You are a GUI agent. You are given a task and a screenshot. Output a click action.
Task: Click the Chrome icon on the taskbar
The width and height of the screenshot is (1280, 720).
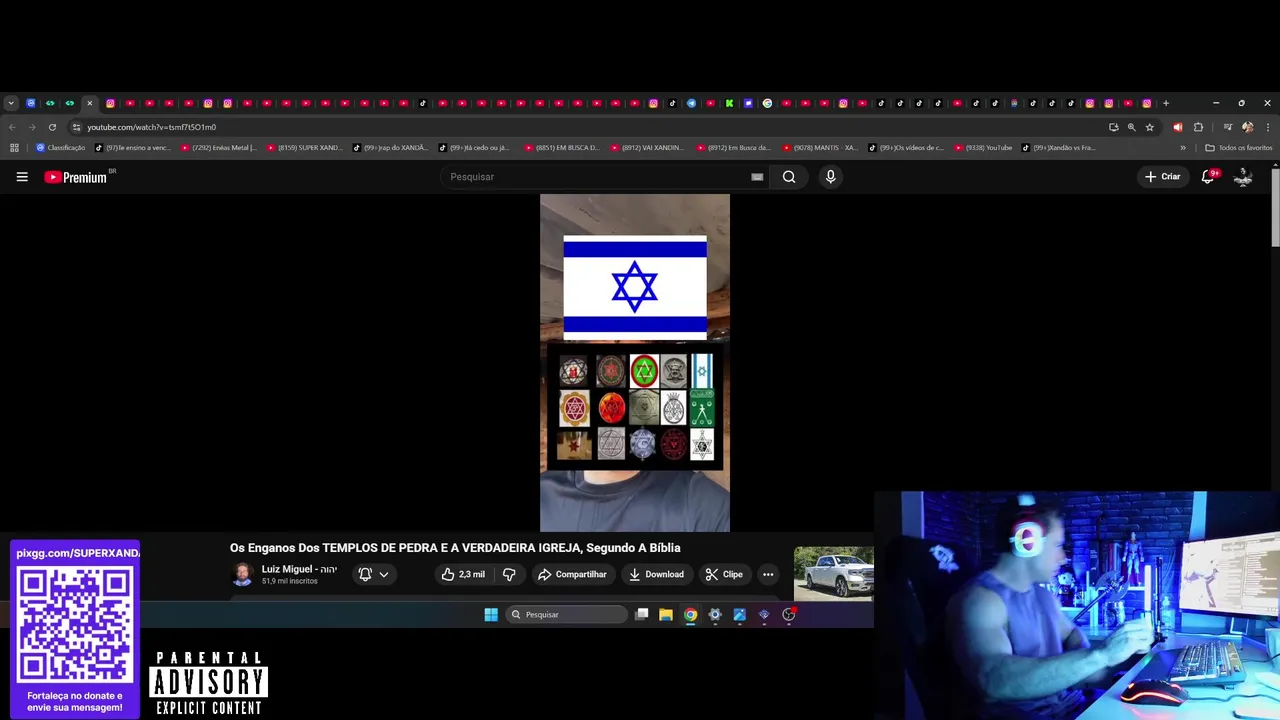click(x=690, y=615)
